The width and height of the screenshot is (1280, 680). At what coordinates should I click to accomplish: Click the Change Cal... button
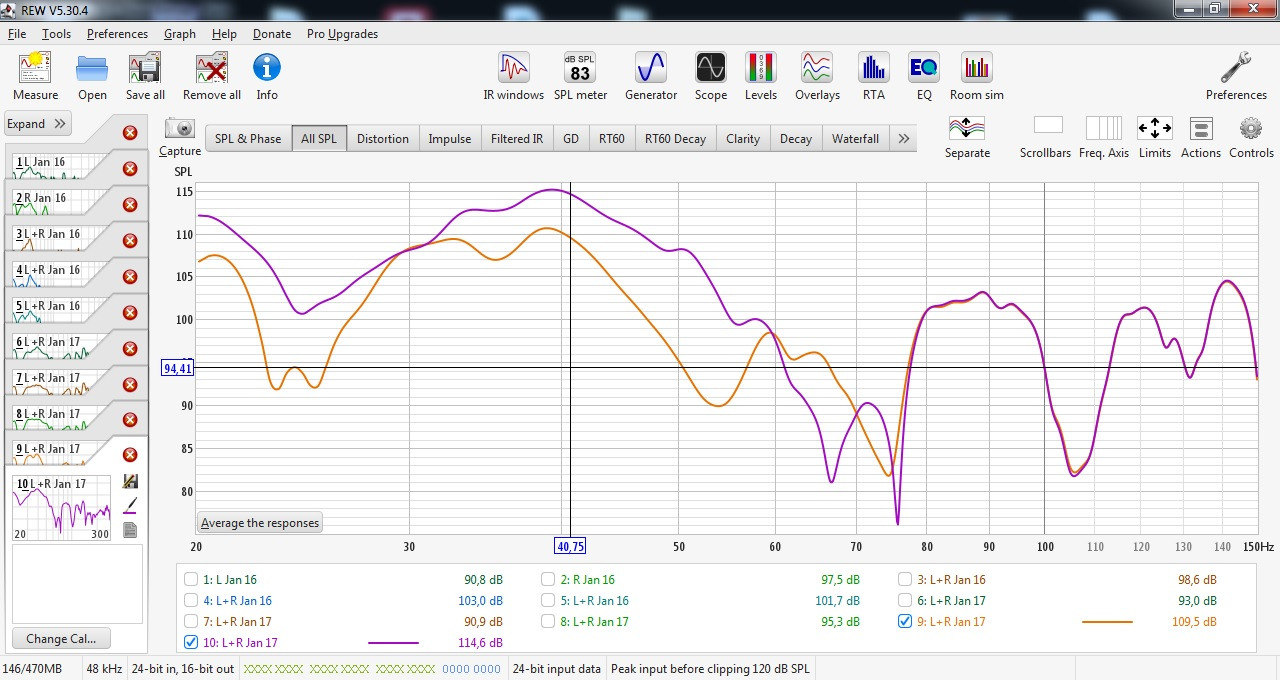pyautogui.click(x=61, y=639)
